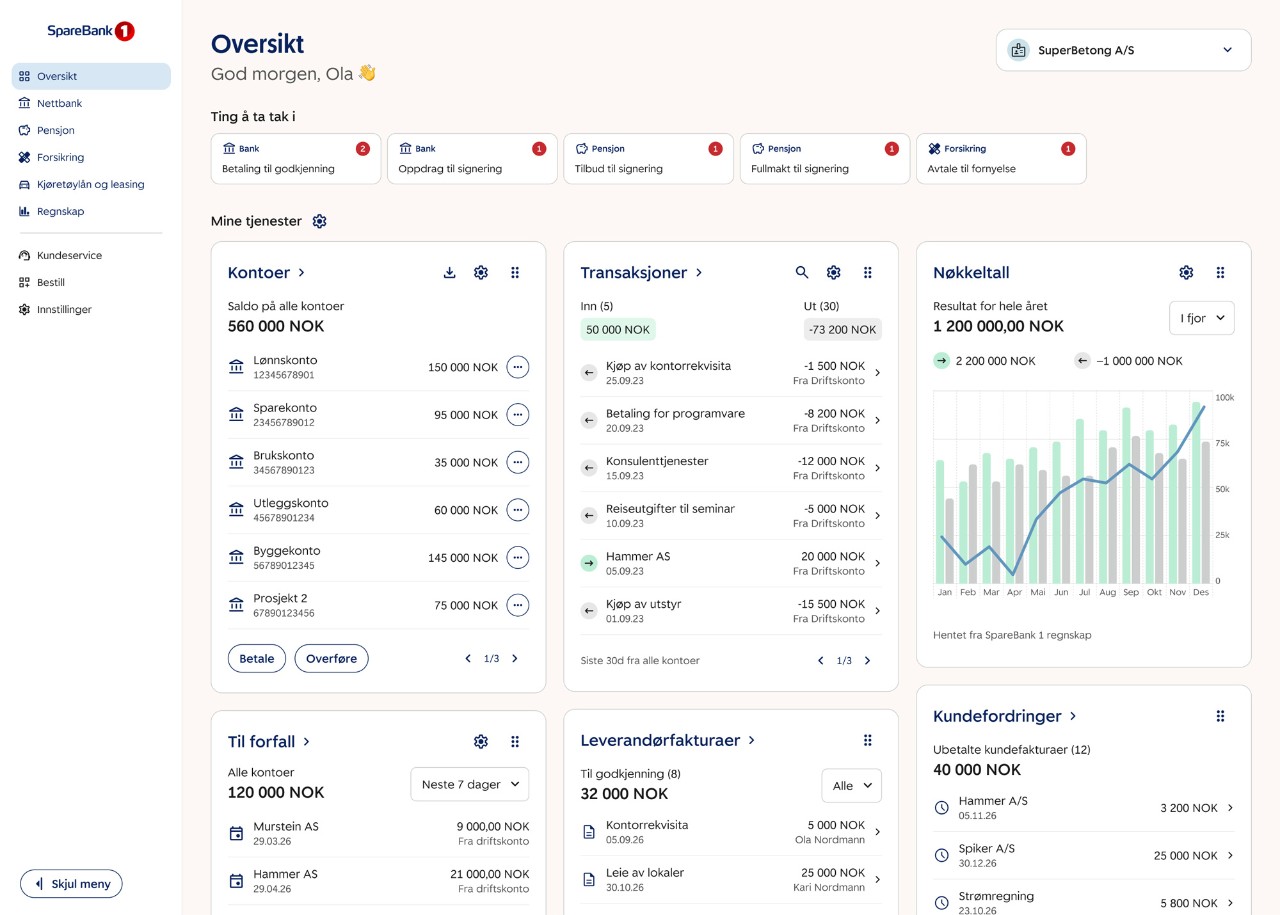This screenshot has width=1280, height=915.
Task: Open Nøkkeltall card settings gear
Action: (x=1186, y=273)
